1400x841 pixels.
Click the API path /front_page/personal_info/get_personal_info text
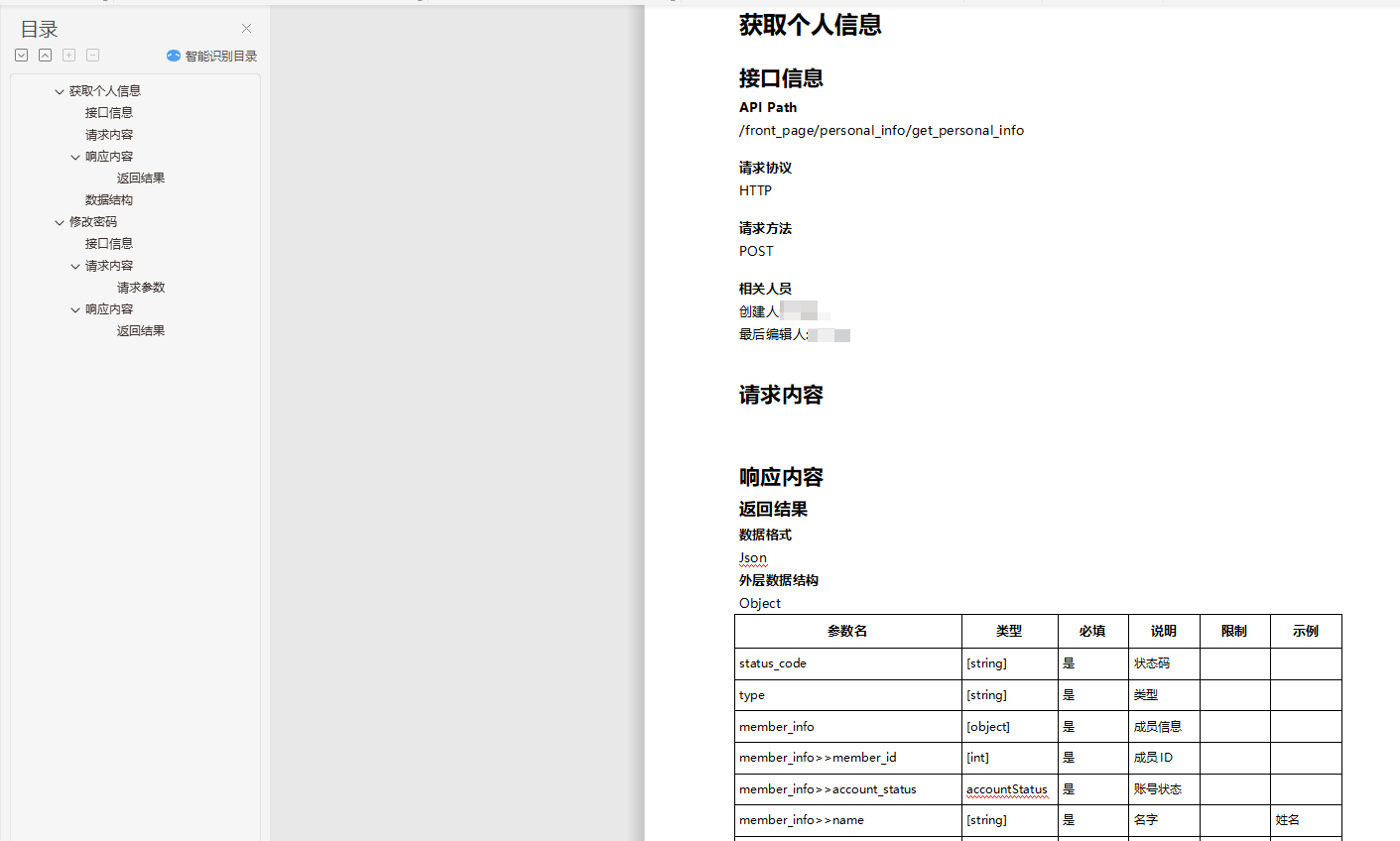pyautogui.click(x=881, y=131)
